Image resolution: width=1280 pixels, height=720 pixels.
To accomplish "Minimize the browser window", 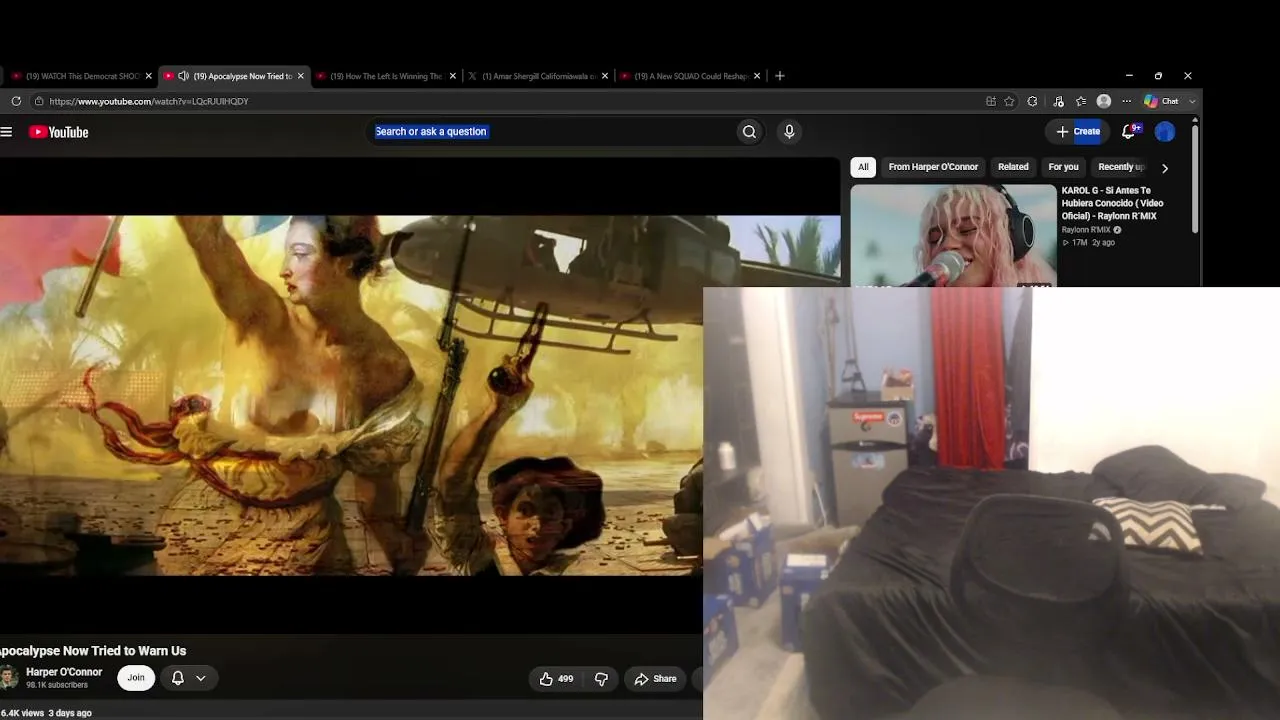I will 1129,76.
